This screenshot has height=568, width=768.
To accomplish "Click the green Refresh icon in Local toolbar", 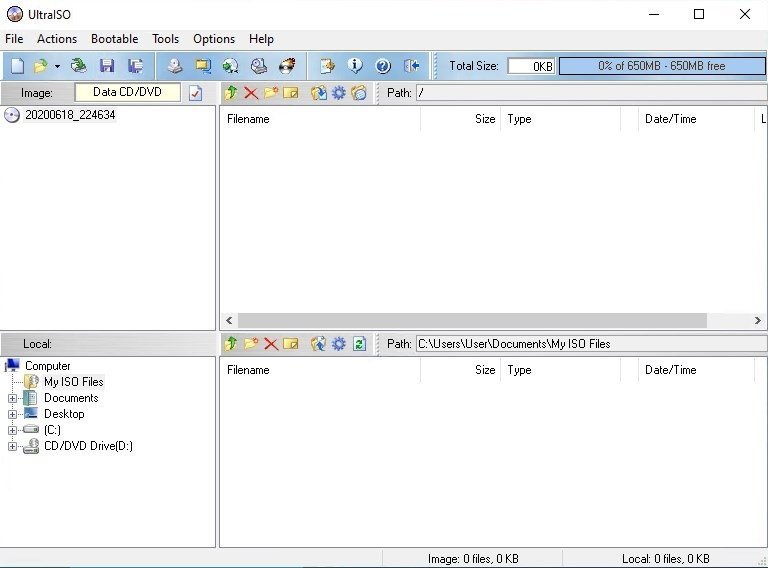I will (359, 344).
